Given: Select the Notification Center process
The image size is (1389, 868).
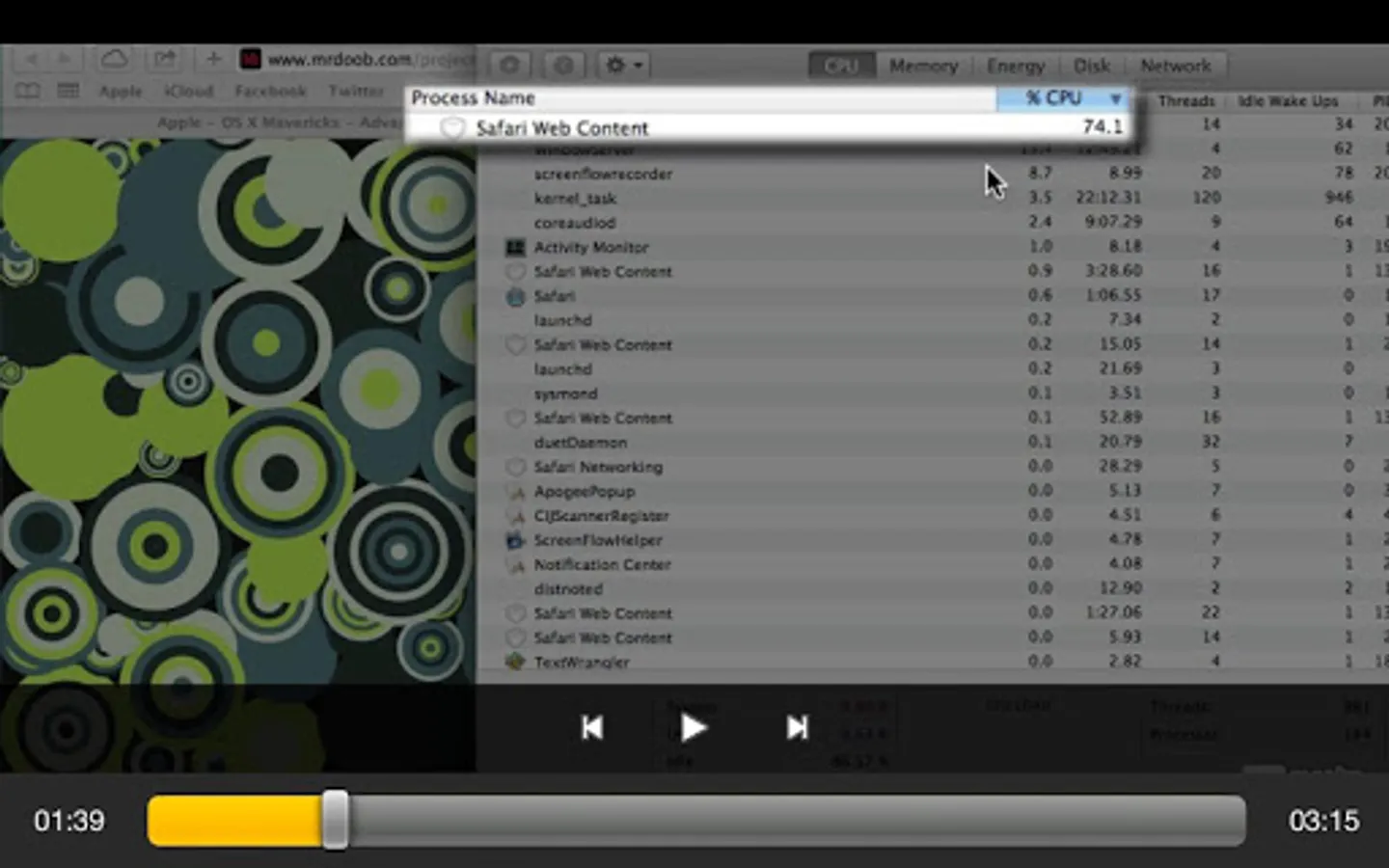Looking at the screenshot, I should (x=602, y=564).
